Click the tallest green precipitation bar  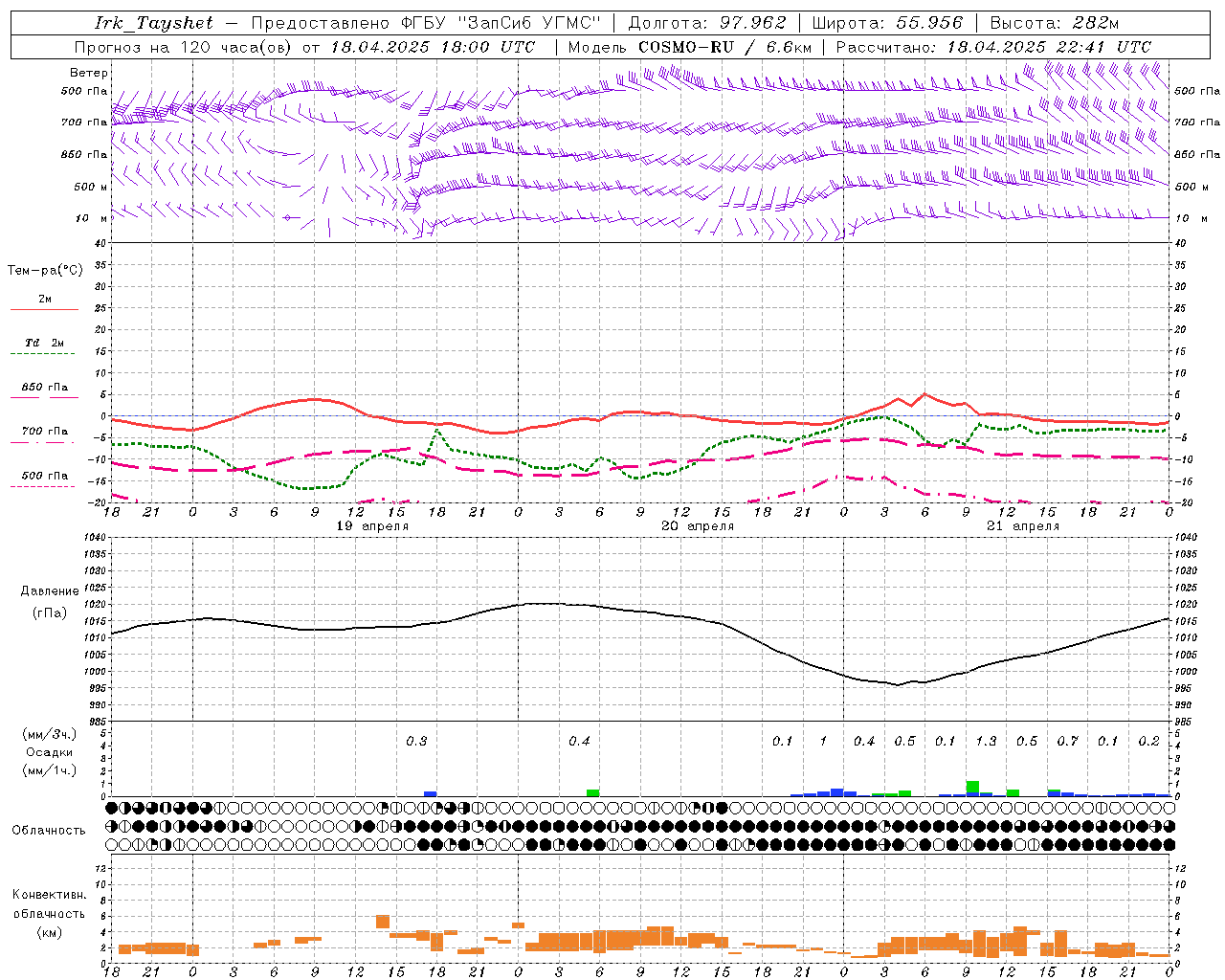click(x=972, y=789)
